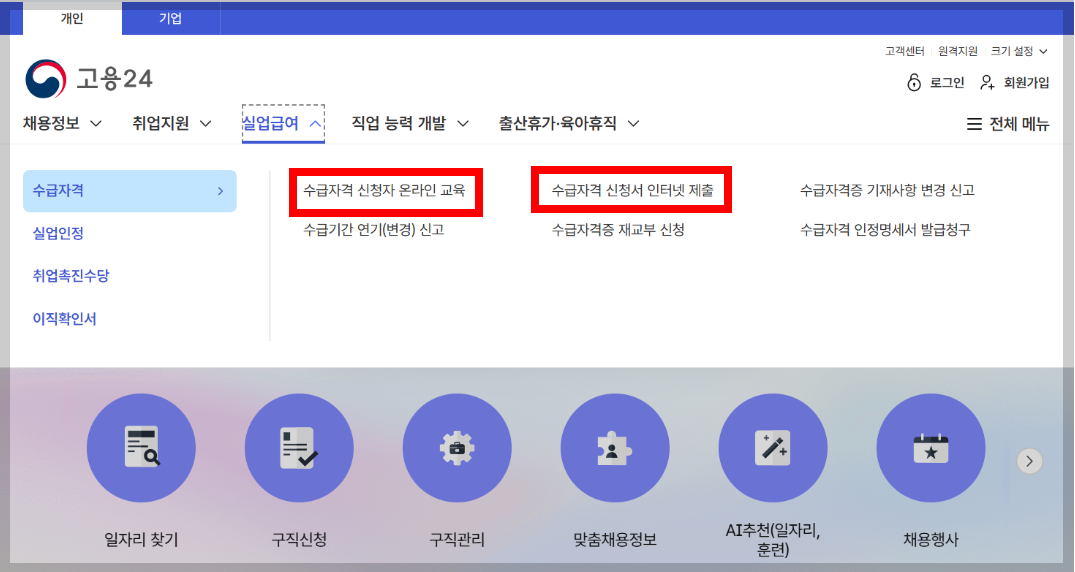Open the 일자리 찾기 circle icon
Viewport: 1075px width, 572px height.
click(141, 448)
